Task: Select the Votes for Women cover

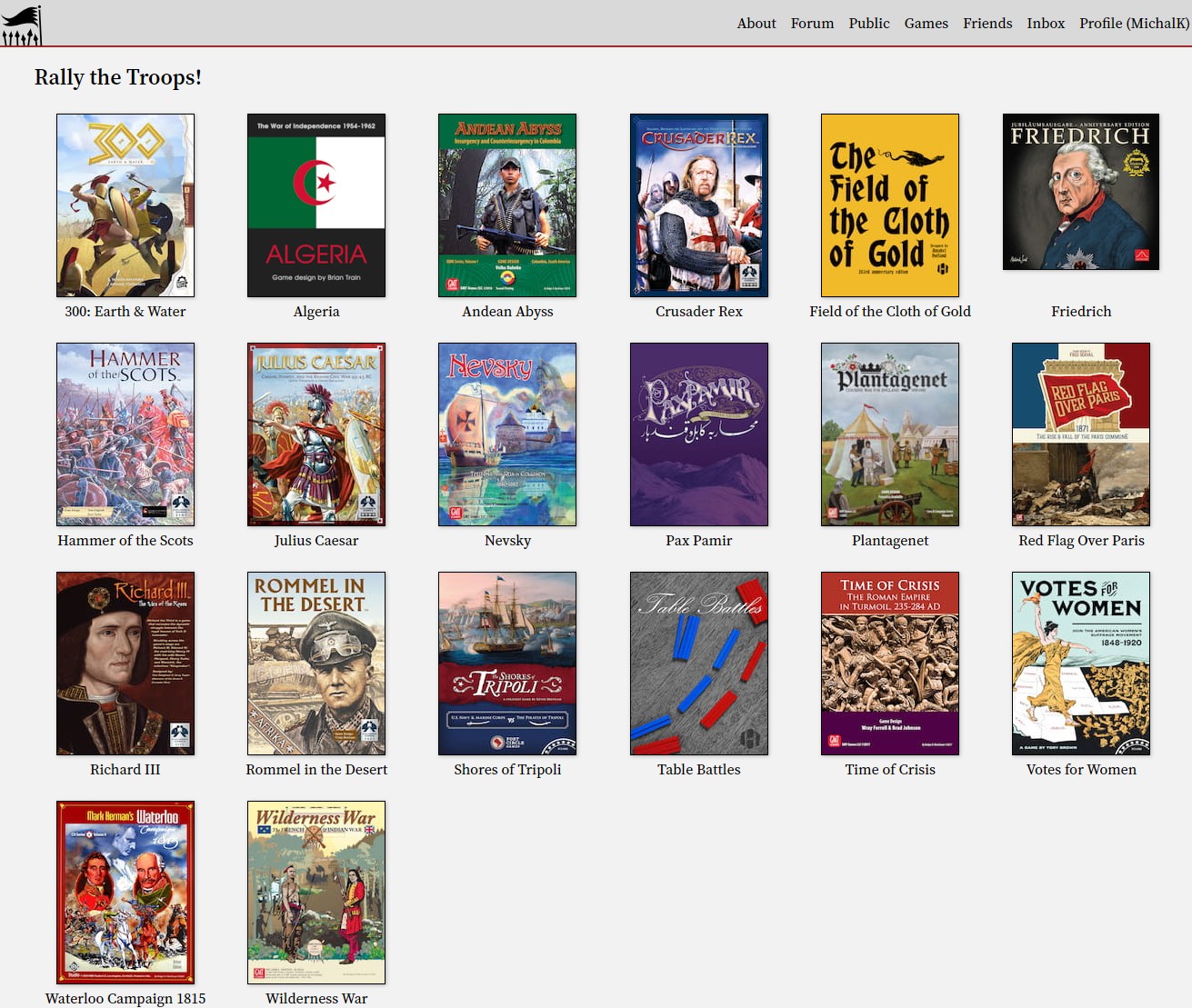Action: tap(1081, 664)
